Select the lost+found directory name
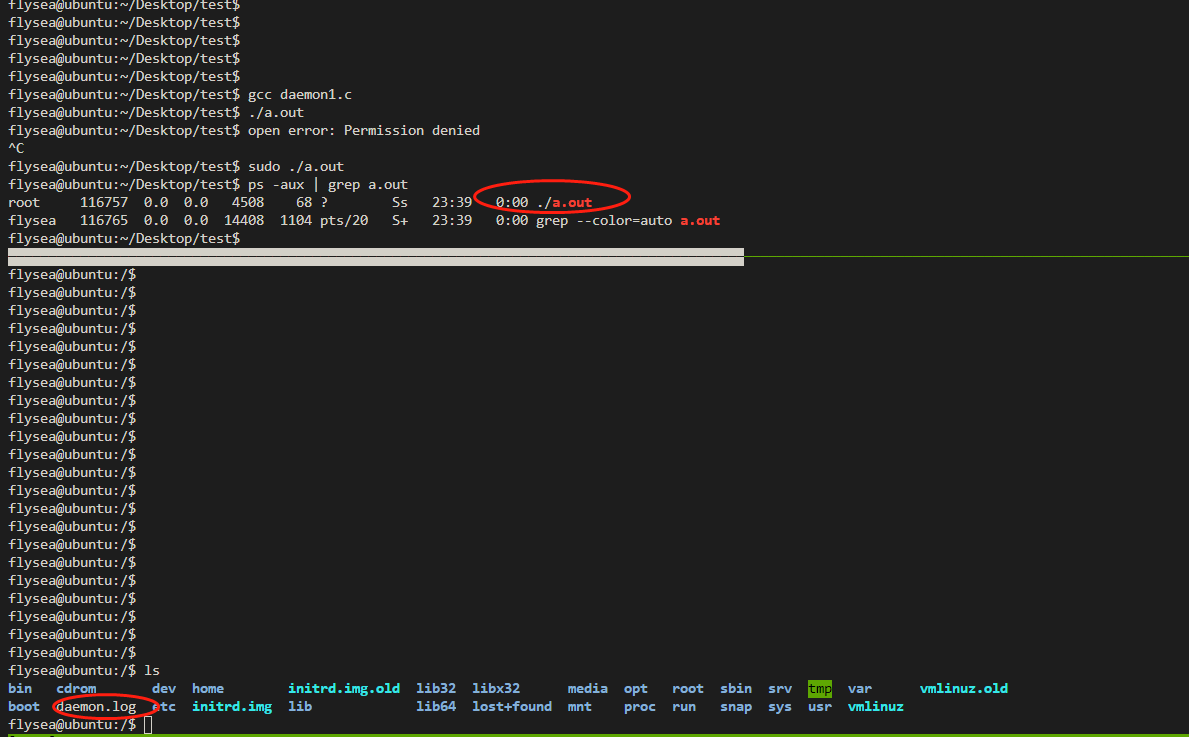1189x737 pixels. [511, 706]
